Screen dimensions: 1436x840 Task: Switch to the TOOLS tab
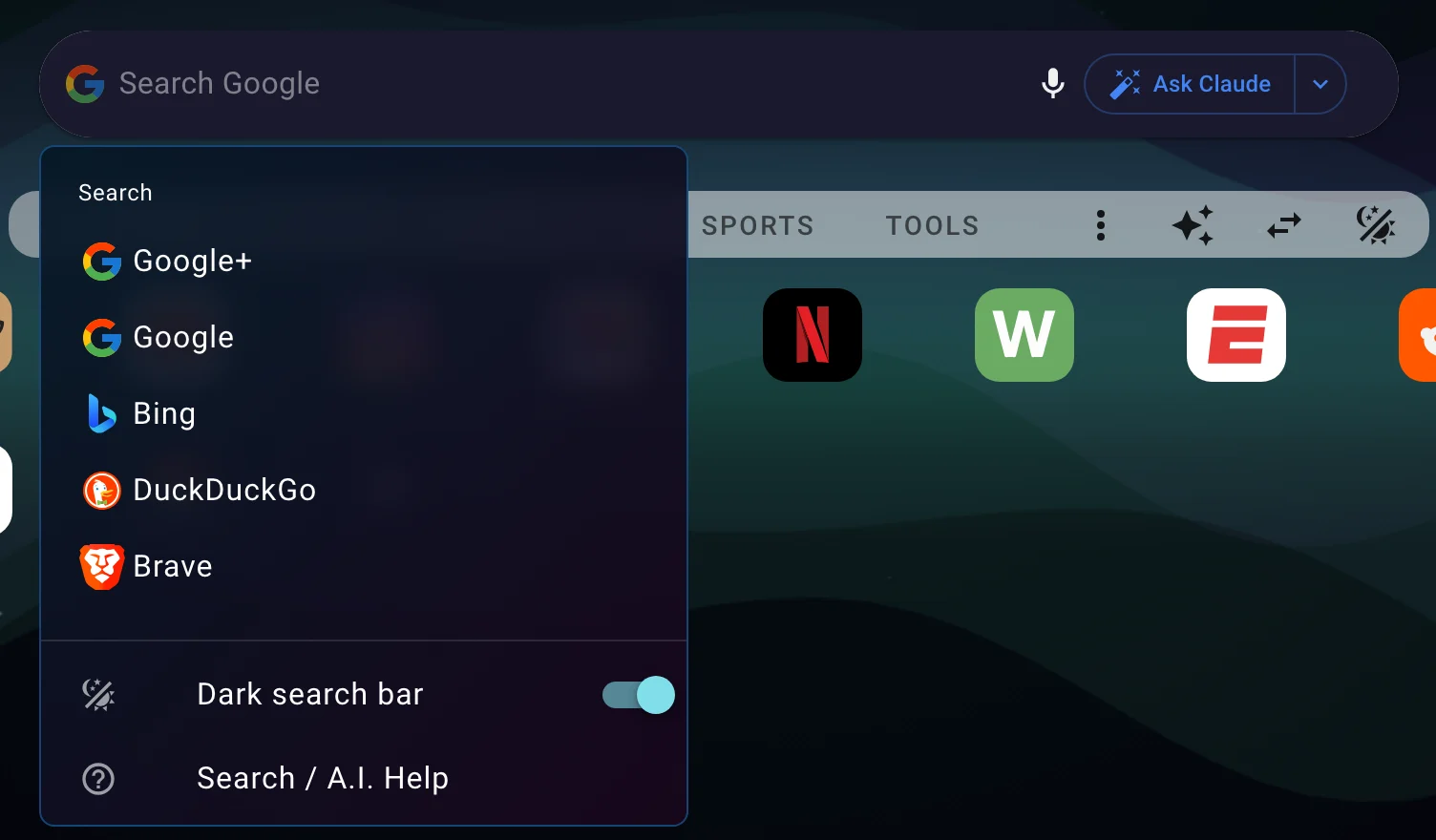(932, 225)
